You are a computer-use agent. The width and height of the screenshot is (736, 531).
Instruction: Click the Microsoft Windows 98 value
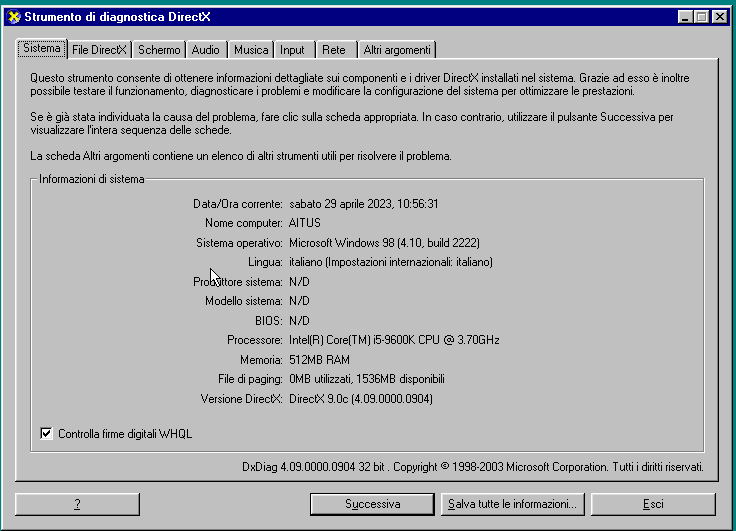pyautogui.click(x=384, y=243)
